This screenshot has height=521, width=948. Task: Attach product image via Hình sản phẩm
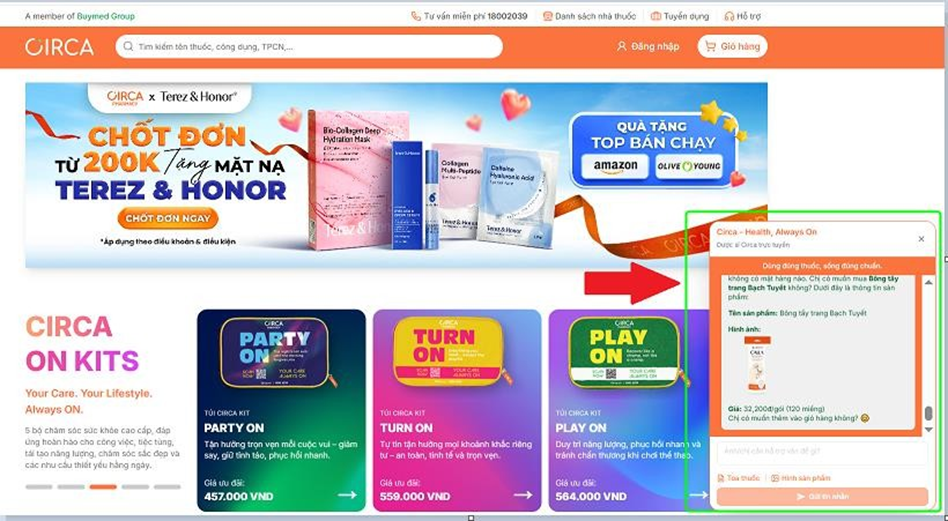(775, 478)
